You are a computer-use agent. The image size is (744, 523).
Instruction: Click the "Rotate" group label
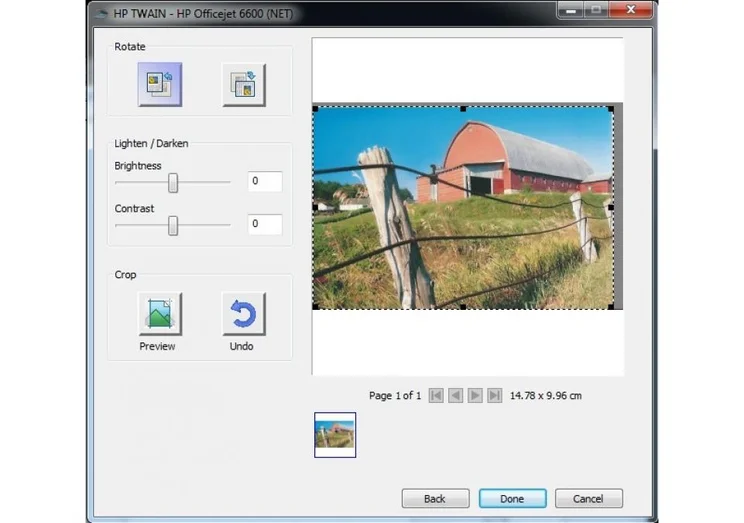tap(130, 47)
